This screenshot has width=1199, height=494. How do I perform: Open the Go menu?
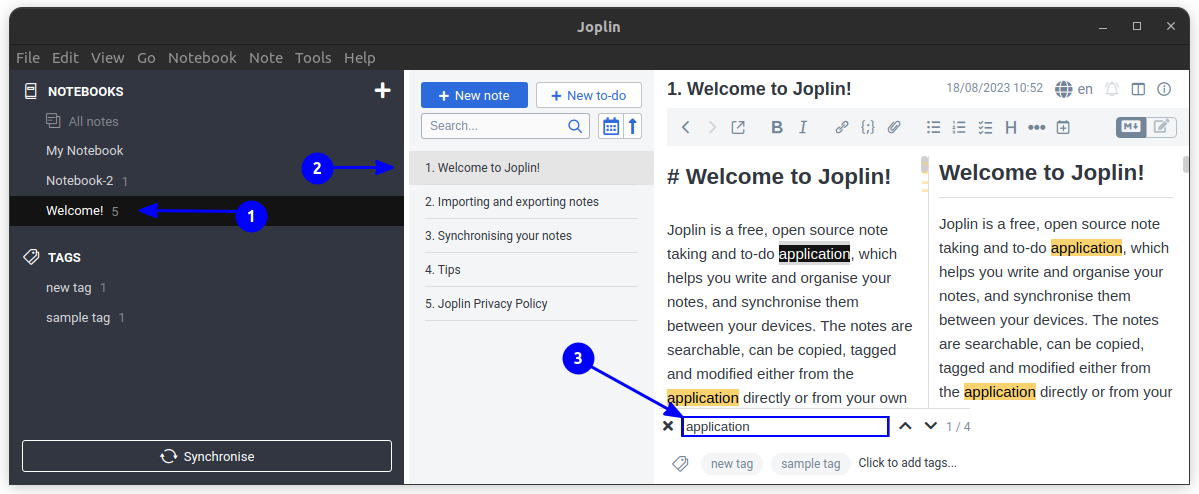[x=147, y=57]
